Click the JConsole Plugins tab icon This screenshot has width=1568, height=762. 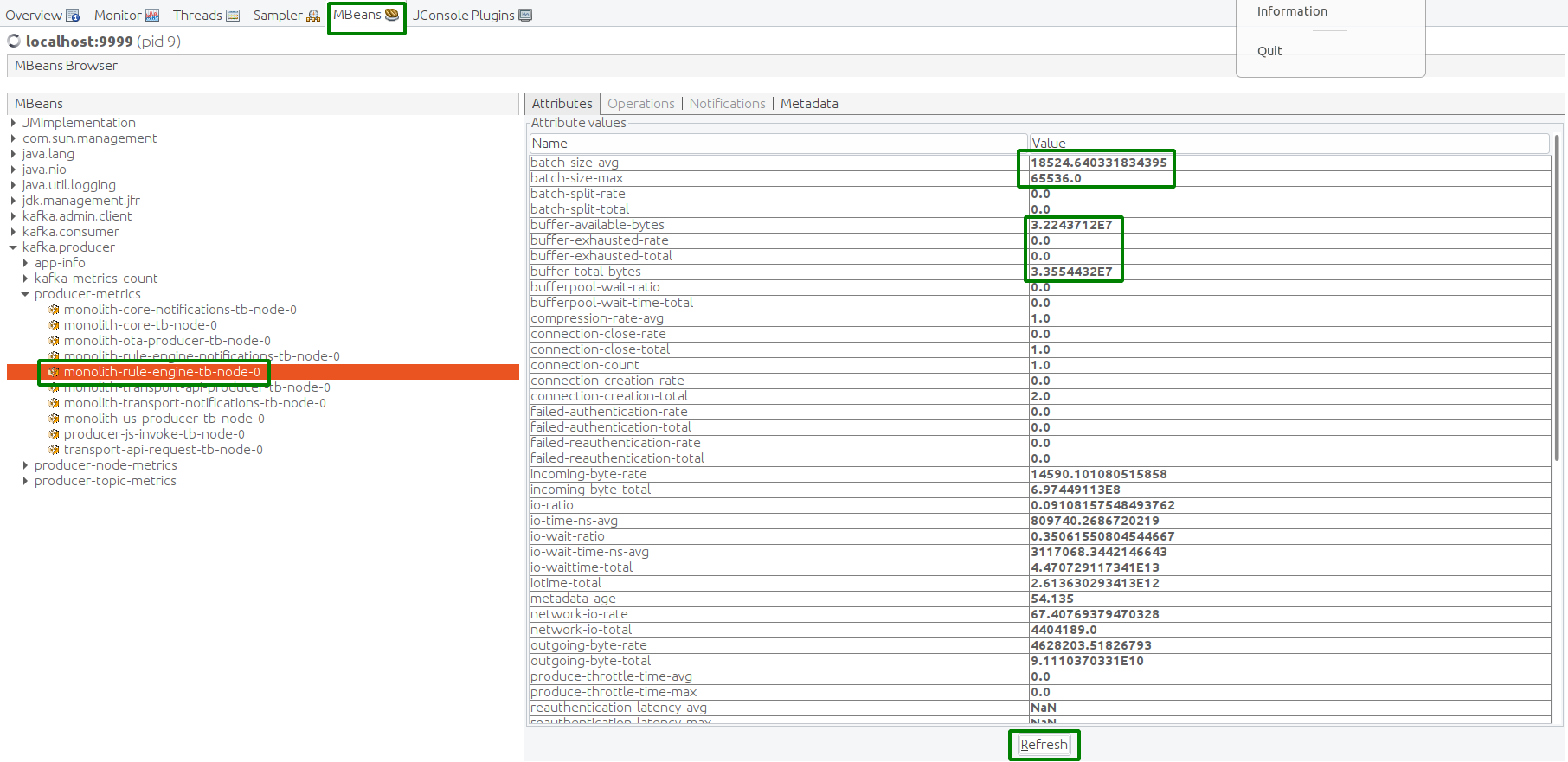pyautogui.click(x=525, y=16)
